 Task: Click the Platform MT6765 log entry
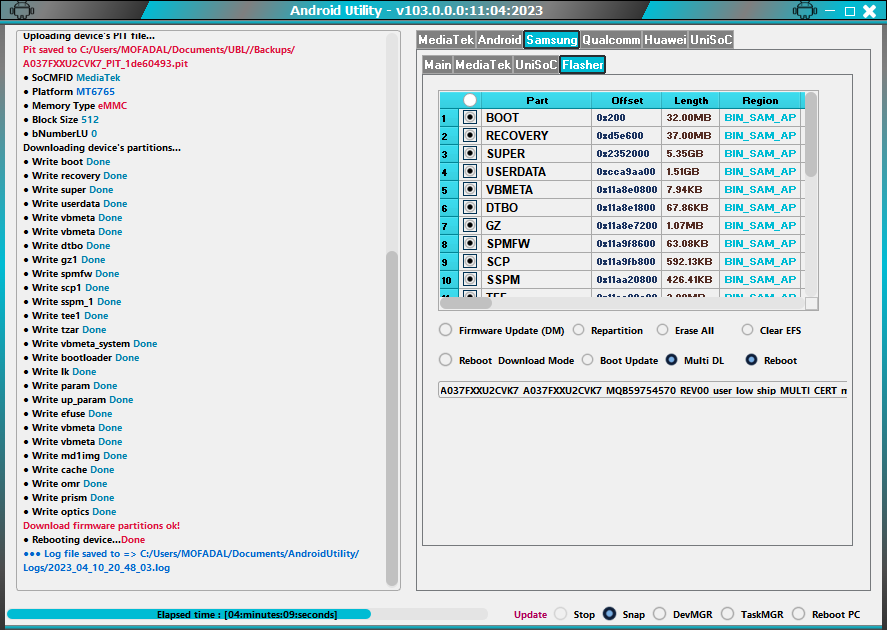69,92
